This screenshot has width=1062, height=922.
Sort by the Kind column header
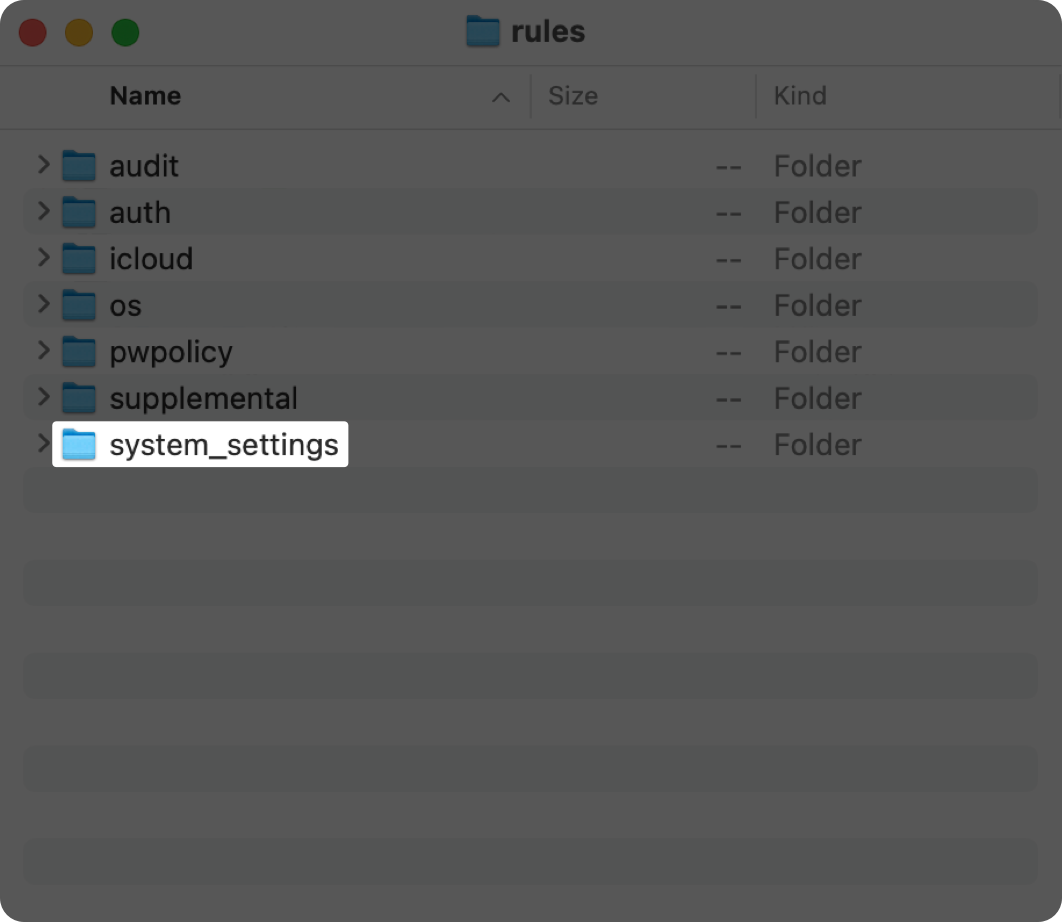pyautogui.click(x=800, y=96)
